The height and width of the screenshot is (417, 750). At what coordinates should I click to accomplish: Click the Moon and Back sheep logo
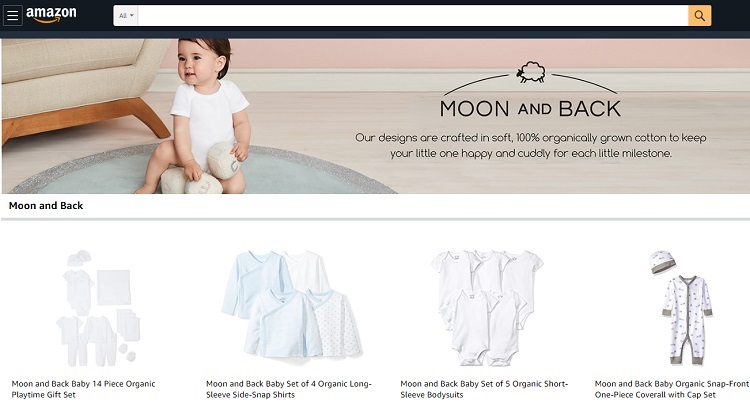[x=531, y=72]
